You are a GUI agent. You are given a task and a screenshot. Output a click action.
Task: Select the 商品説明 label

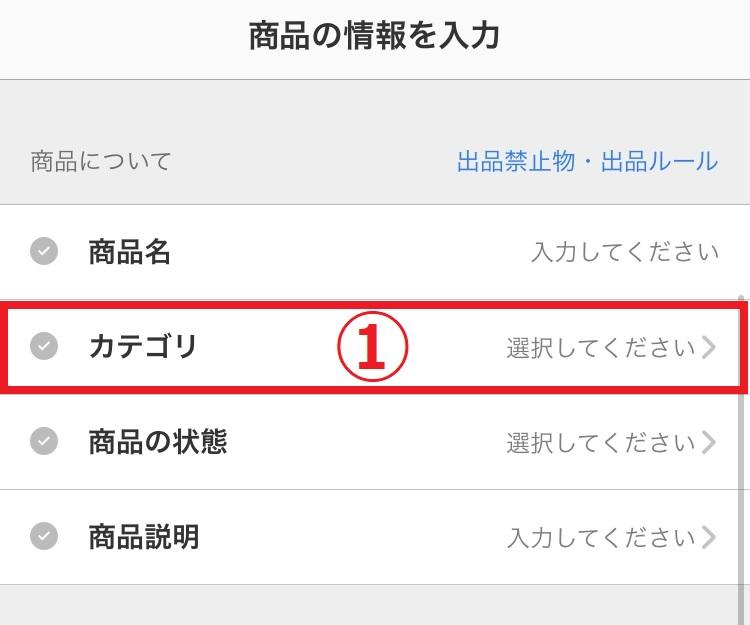pyautogui.click(x=144, y=536)
